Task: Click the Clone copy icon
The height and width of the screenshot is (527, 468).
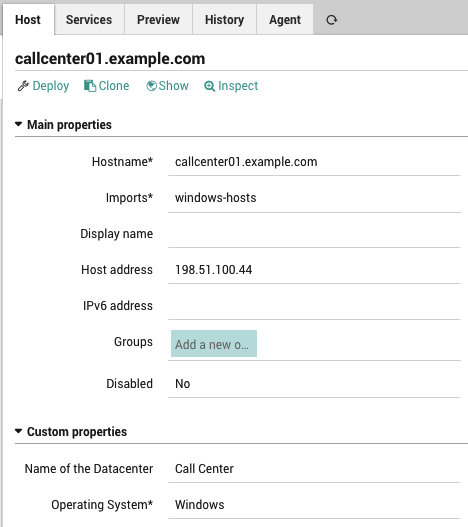Action: 90,86
